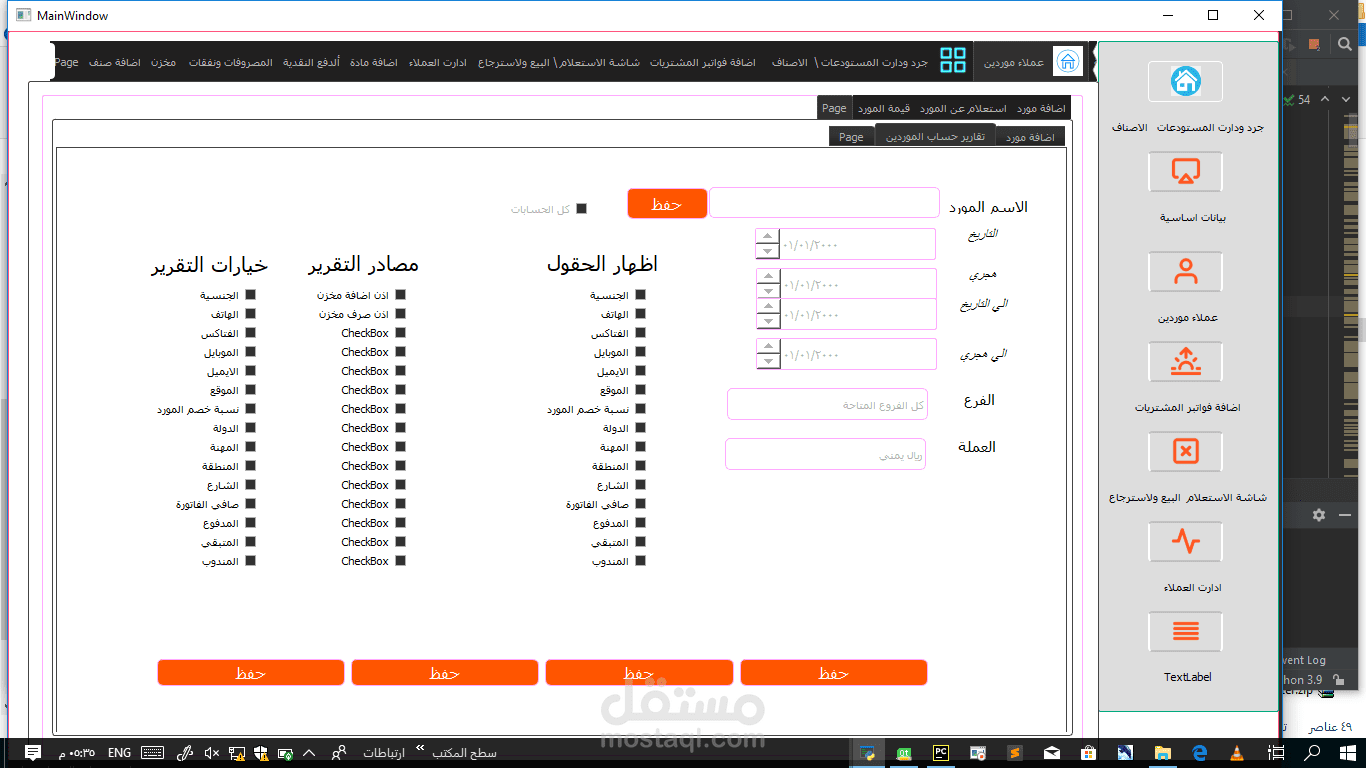This screenshot has width=1366, height=768.
Task: Select the مخزن top tab
Action: (x=164, y=62)
